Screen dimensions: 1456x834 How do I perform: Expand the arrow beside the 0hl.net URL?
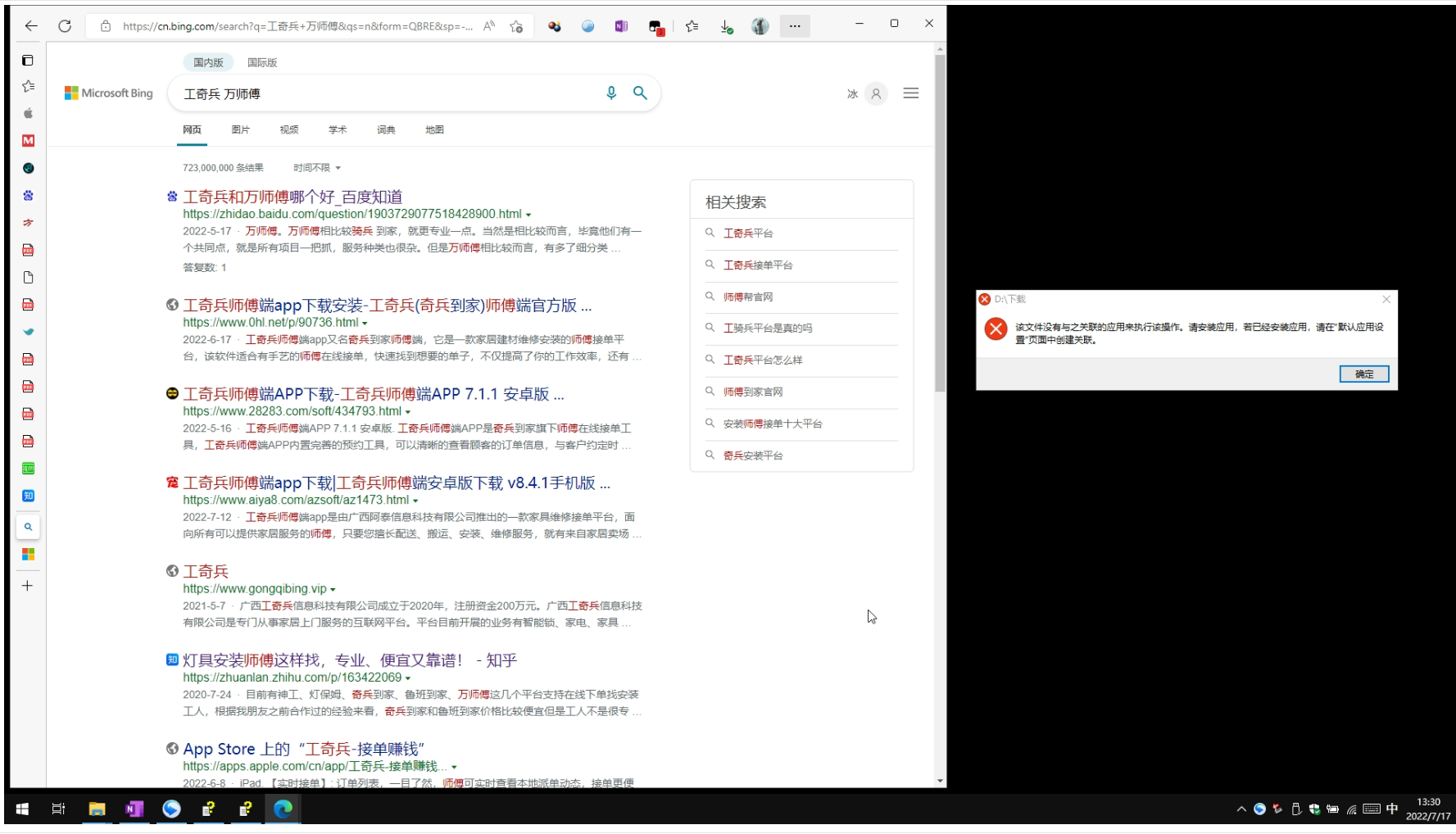coord(365,324)
